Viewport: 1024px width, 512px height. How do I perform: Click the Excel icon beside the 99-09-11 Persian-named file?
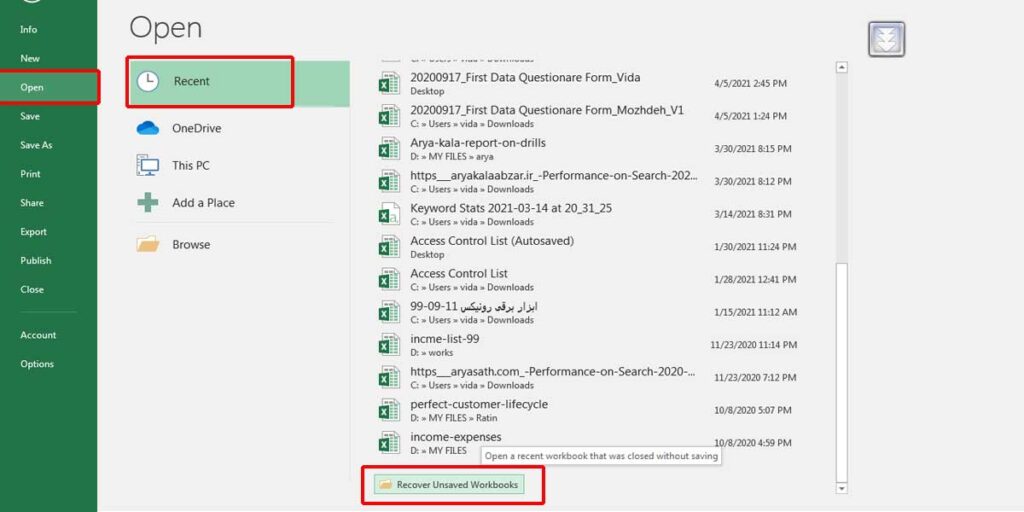point(389,312)
